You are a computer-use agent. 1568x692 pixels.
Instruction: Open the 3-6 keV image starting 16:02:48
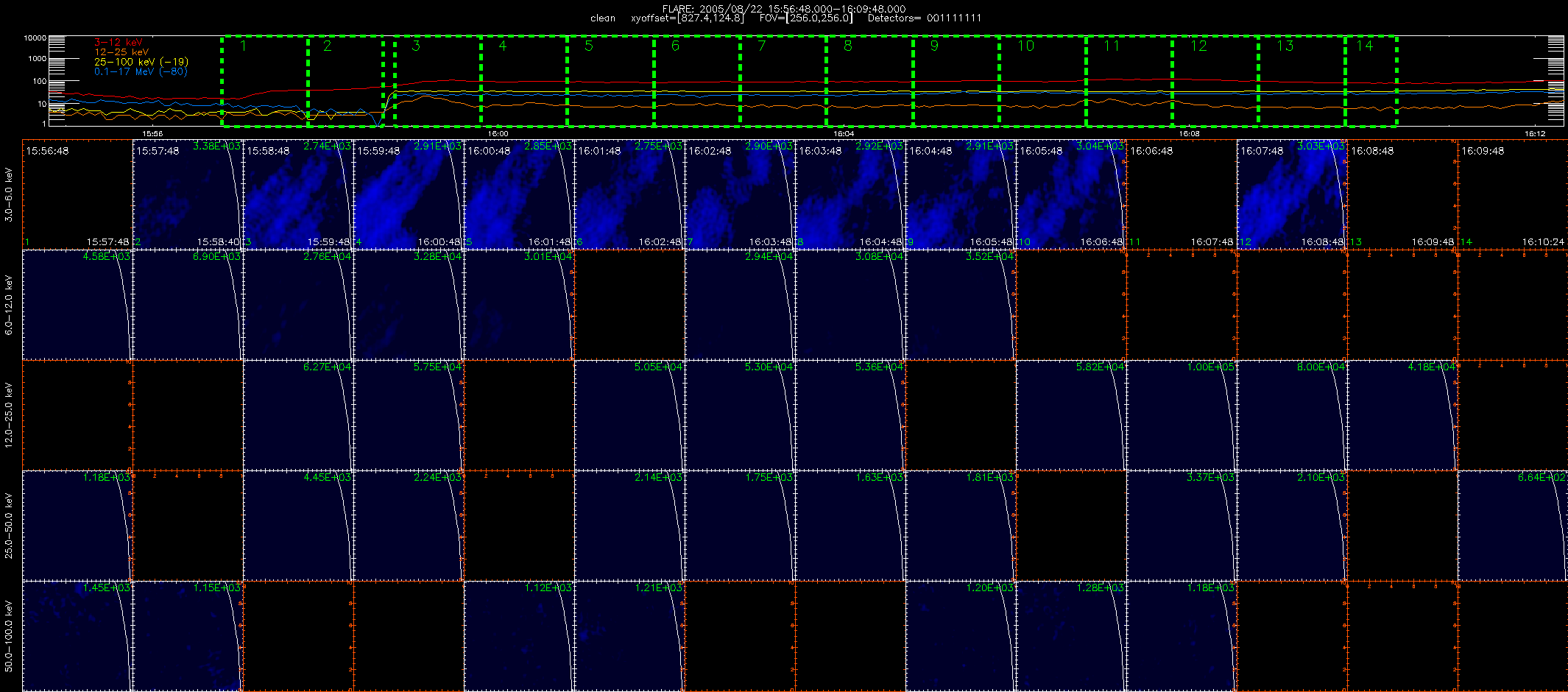point(740,194)
